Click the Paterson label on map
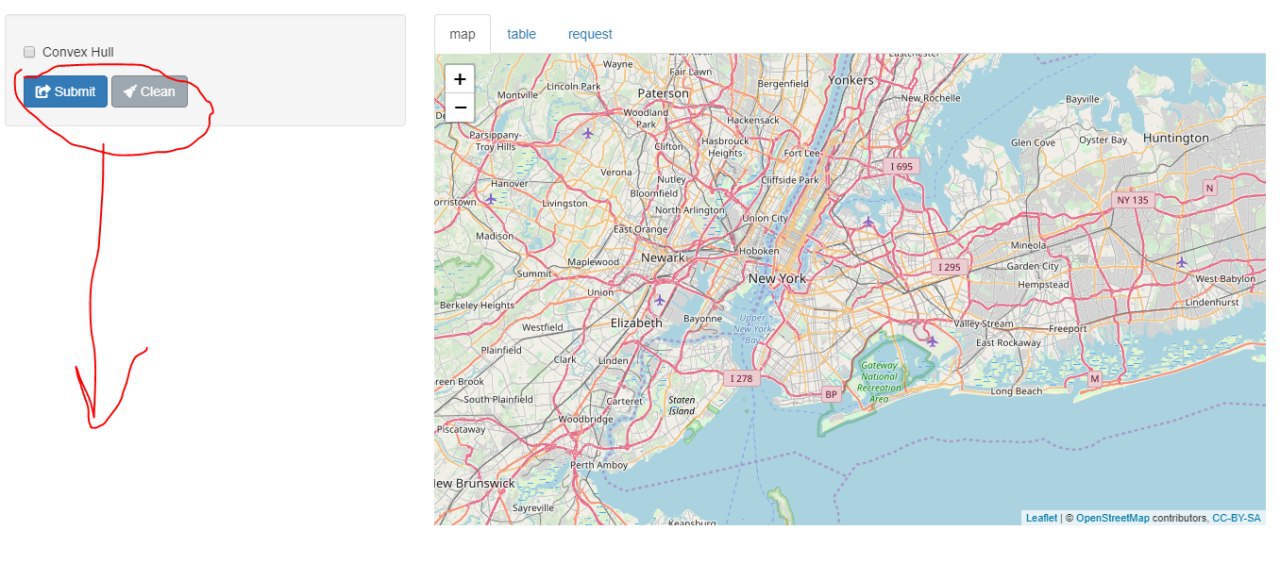This screenshot has width=1280, height=580. [x=663, y=93]
